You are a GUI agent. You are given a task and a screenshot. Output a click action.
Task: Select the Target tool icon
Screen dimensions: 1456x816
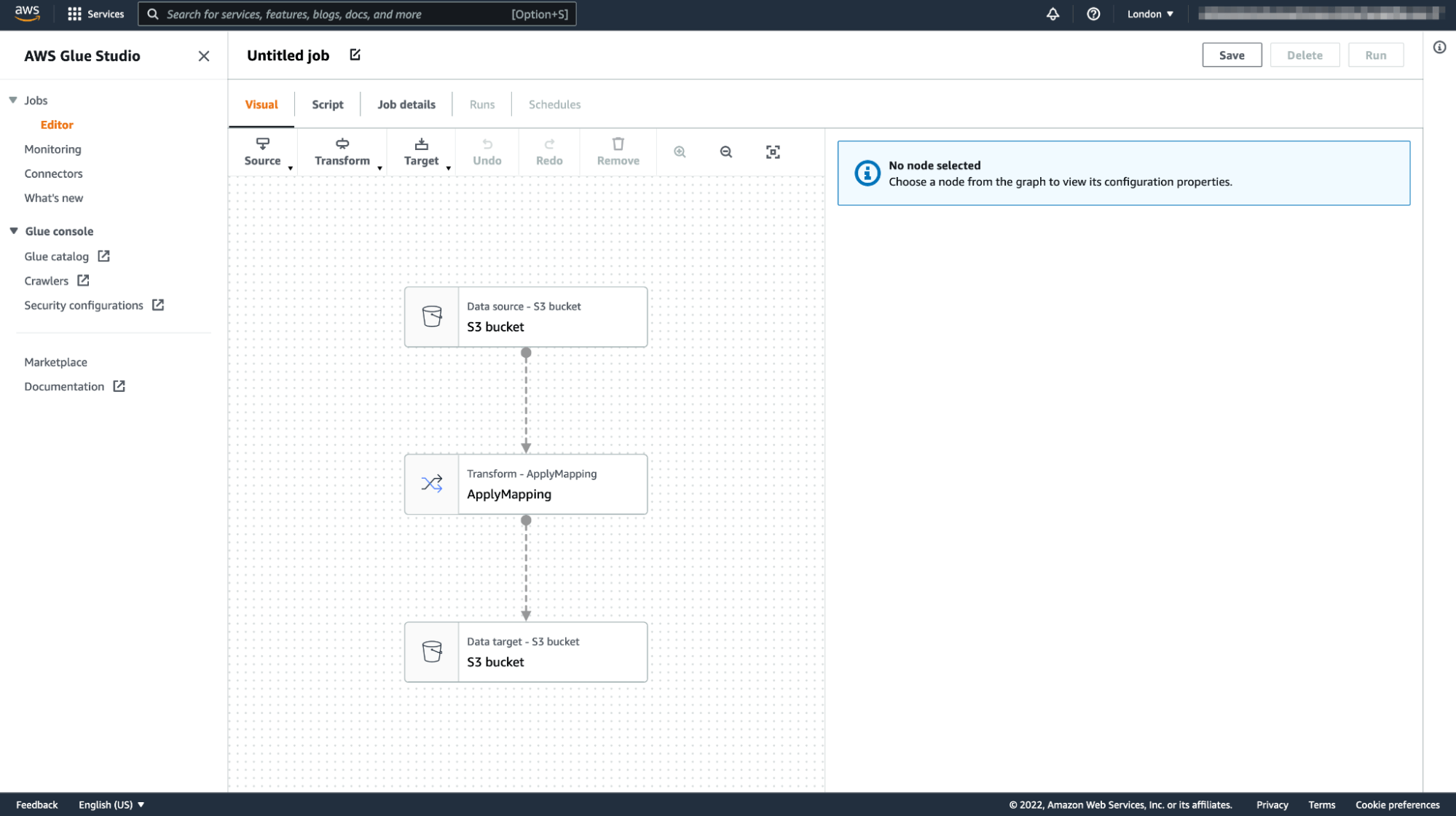(421, 144)
